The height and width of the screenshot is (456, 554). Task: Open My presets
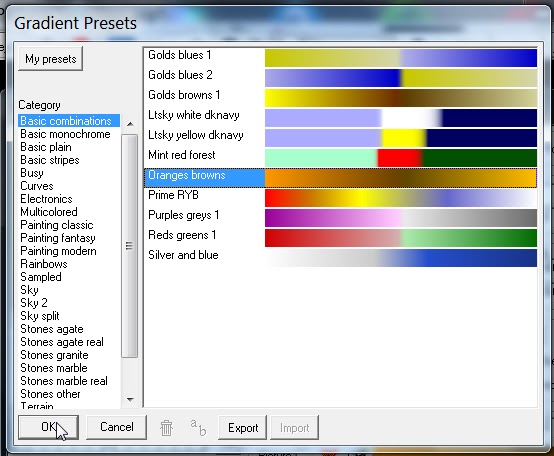point(51,59)
